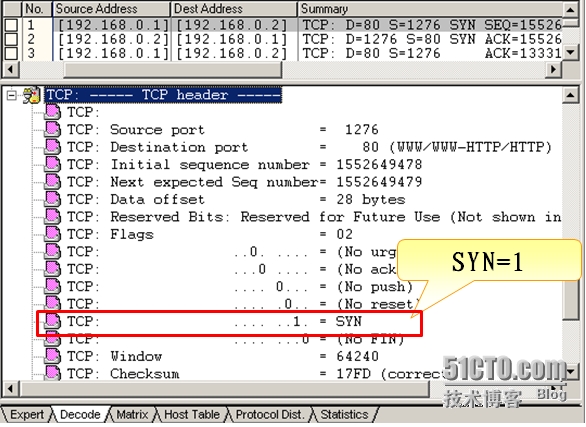This screenshot has height=427, width=586.
Task: Select packet 3 summary ACK=13331
Action: click(x=432, y=53)
